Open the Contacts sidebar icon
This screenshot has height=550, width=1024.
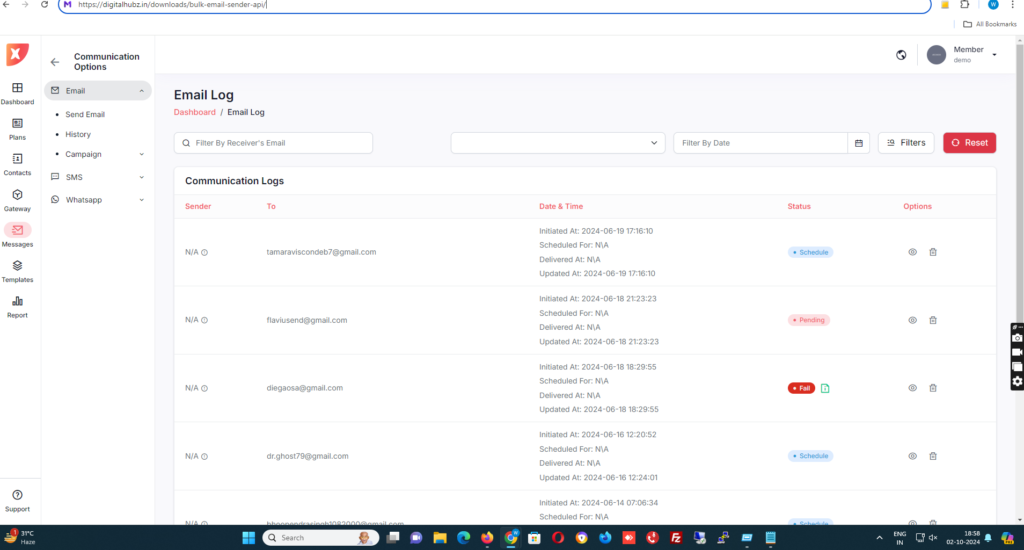point(17,159)
